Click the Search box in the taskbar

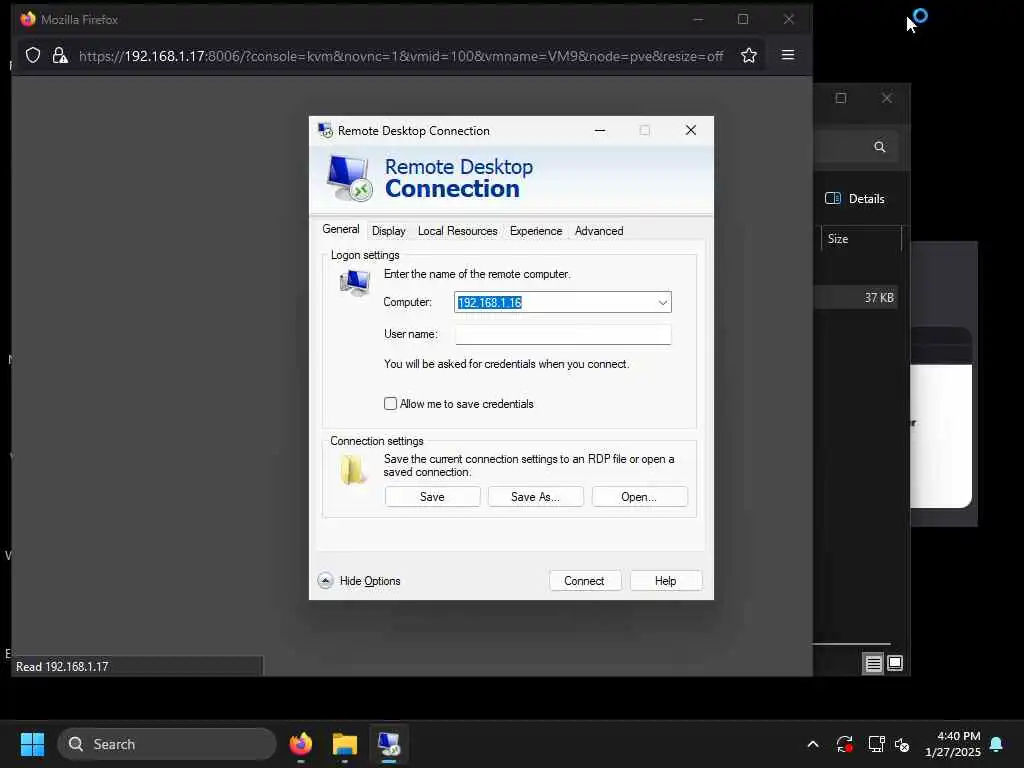coord(167,744)
